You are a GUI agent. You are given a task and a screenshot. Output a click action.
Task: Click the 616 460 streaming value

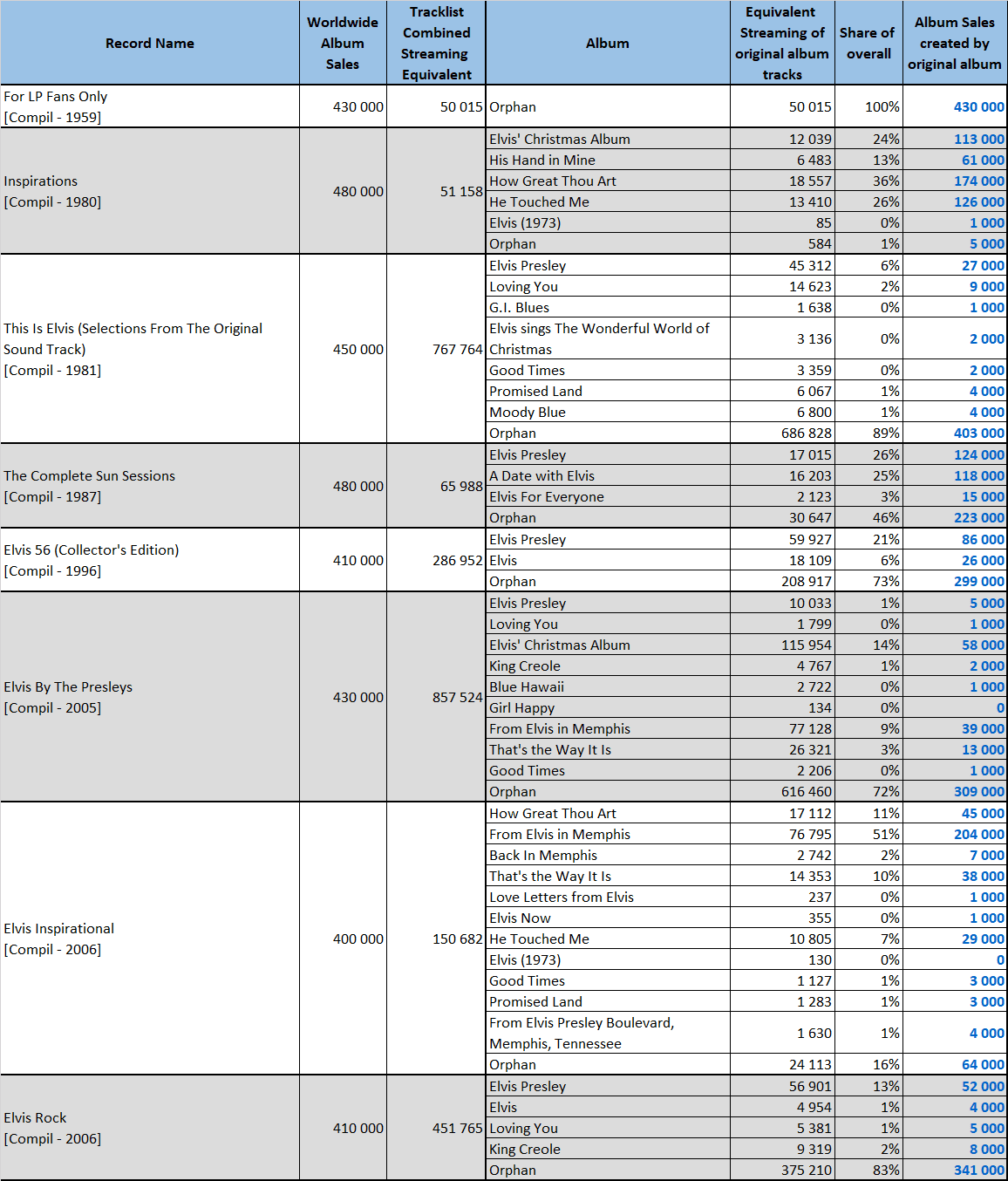click(x=782, y=791)
